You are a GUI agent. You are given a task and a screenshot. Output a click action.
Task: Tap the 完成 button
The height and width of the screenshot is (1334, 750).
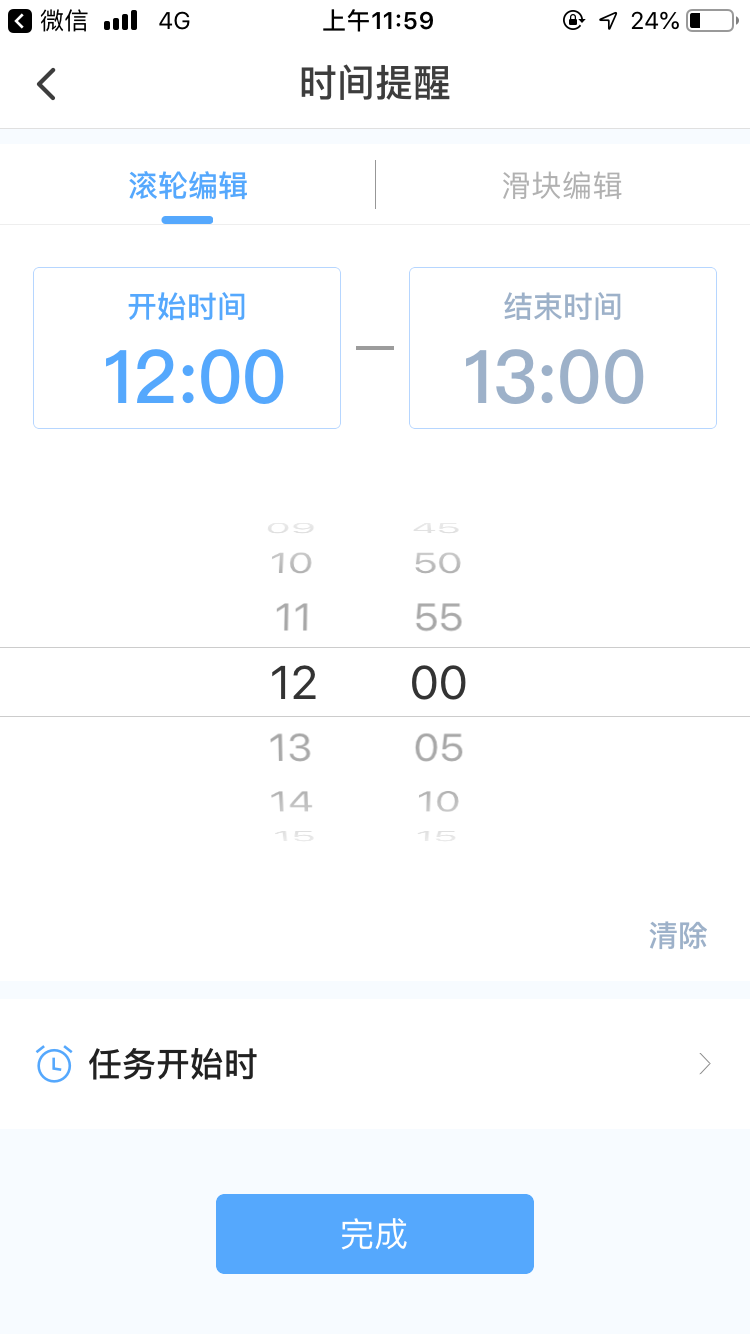[x=375, y=1234]
